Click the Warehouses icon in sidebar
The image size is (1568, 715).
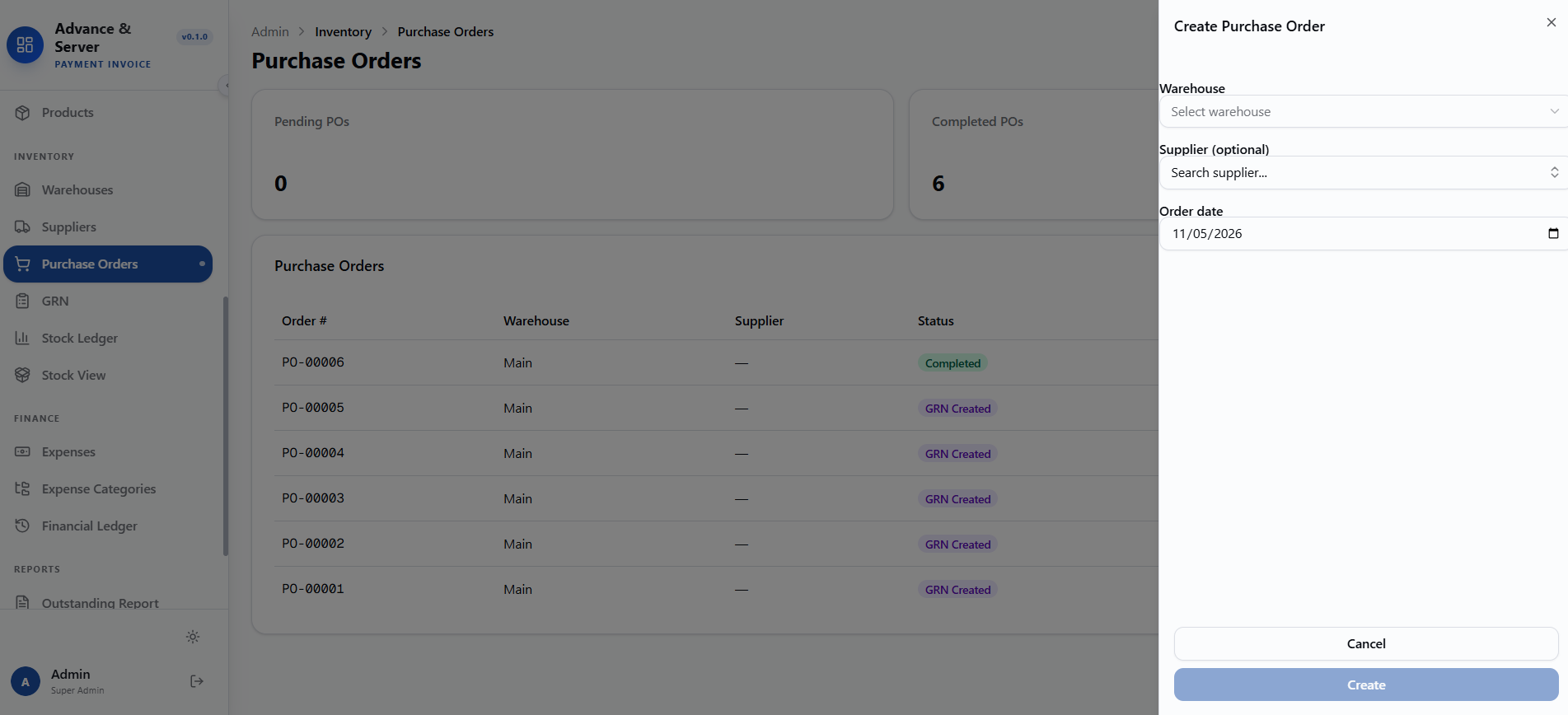[22, 190]
